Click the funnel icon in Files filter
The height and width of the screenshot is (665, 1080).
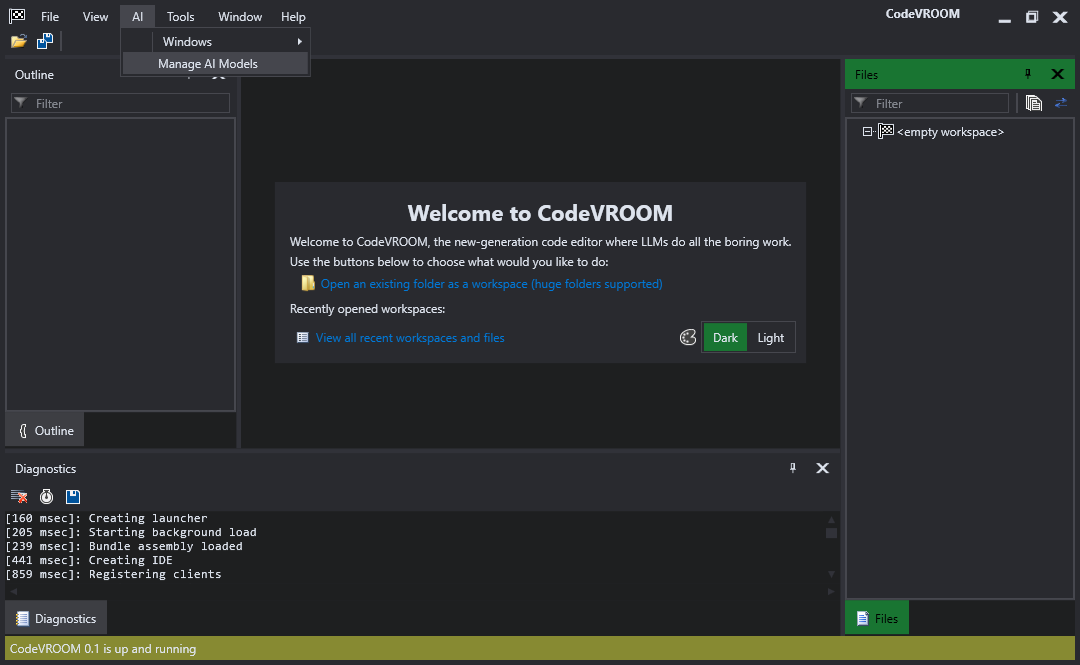tap(861, 103)
